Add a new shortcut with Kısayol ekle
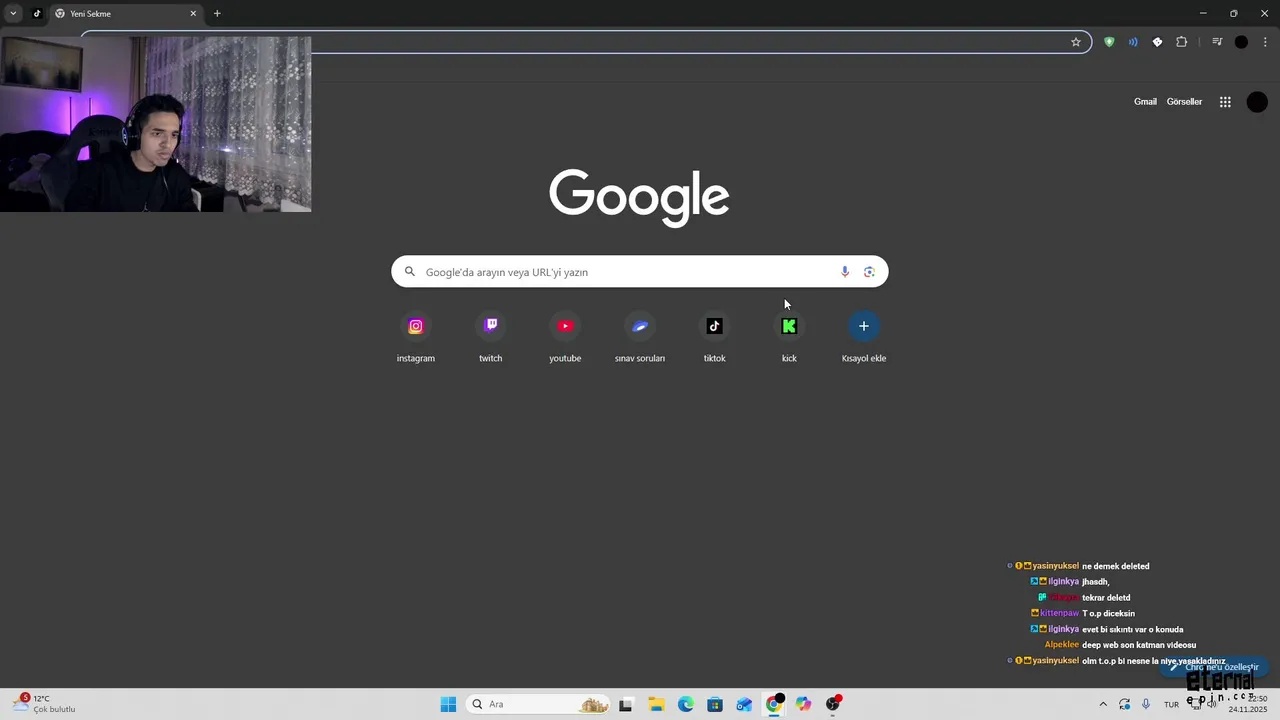This screenshot has width=1280, height=720. (864, 337)
